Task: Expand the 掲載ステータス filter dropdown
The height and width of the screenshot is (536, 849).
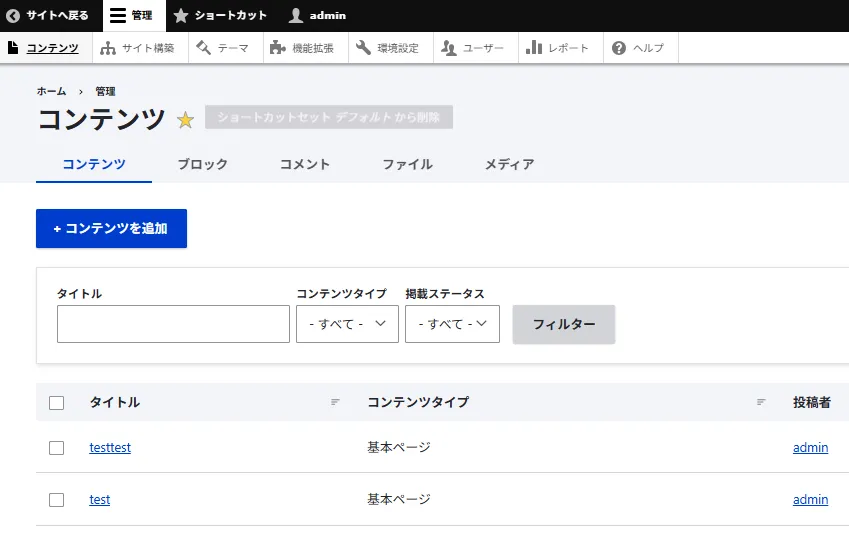Action: 452,324
